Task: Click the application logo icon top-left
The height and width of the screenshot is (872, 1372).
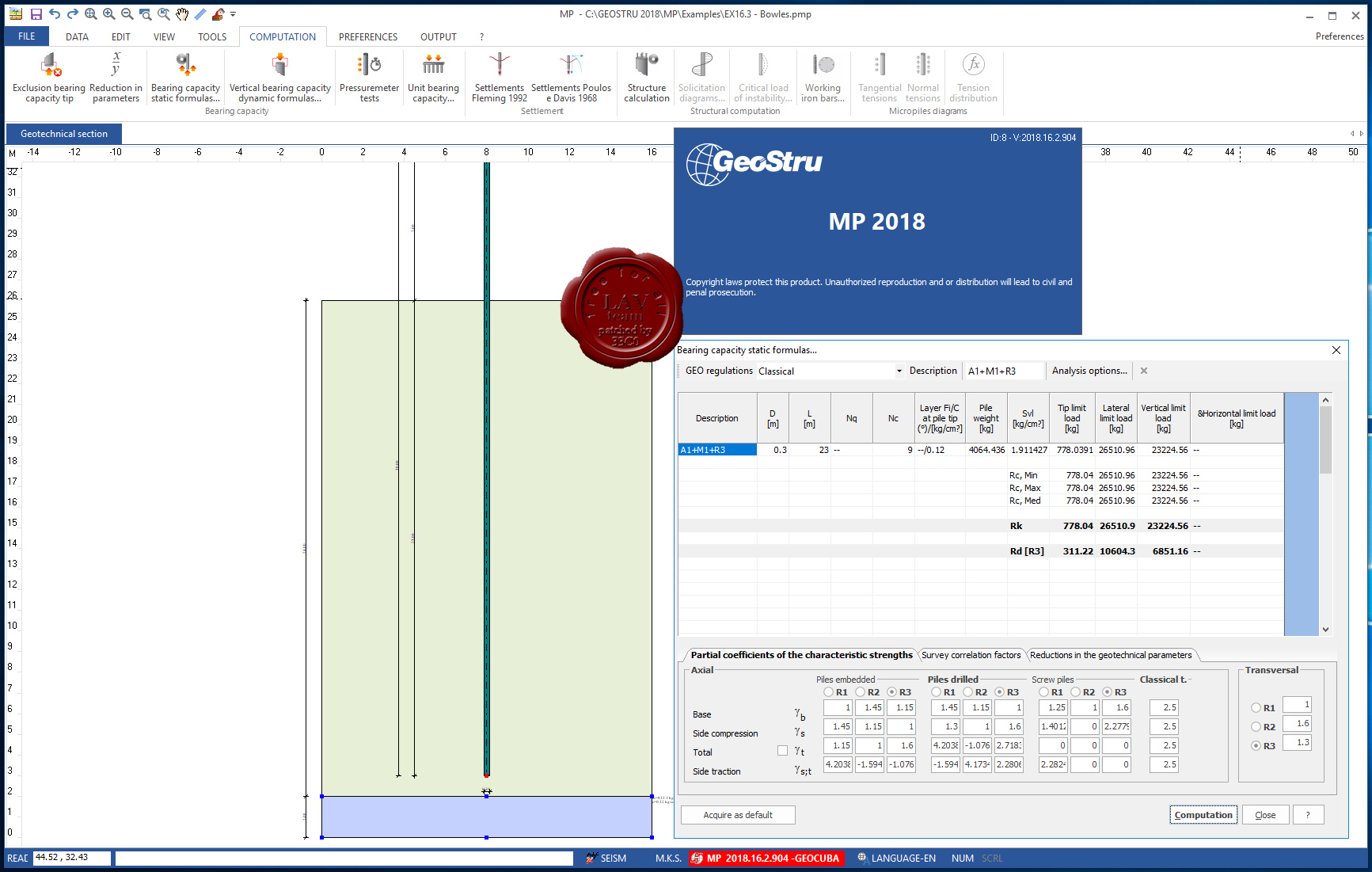Action: 16,14
